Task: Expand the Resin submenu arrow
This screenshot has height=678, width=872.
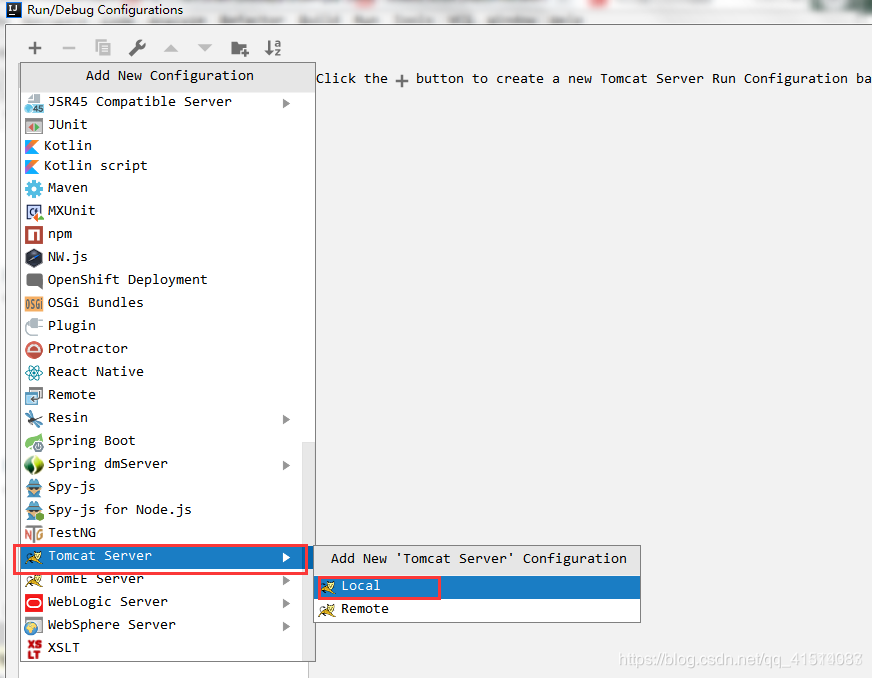Action: (x=286, y=419)
